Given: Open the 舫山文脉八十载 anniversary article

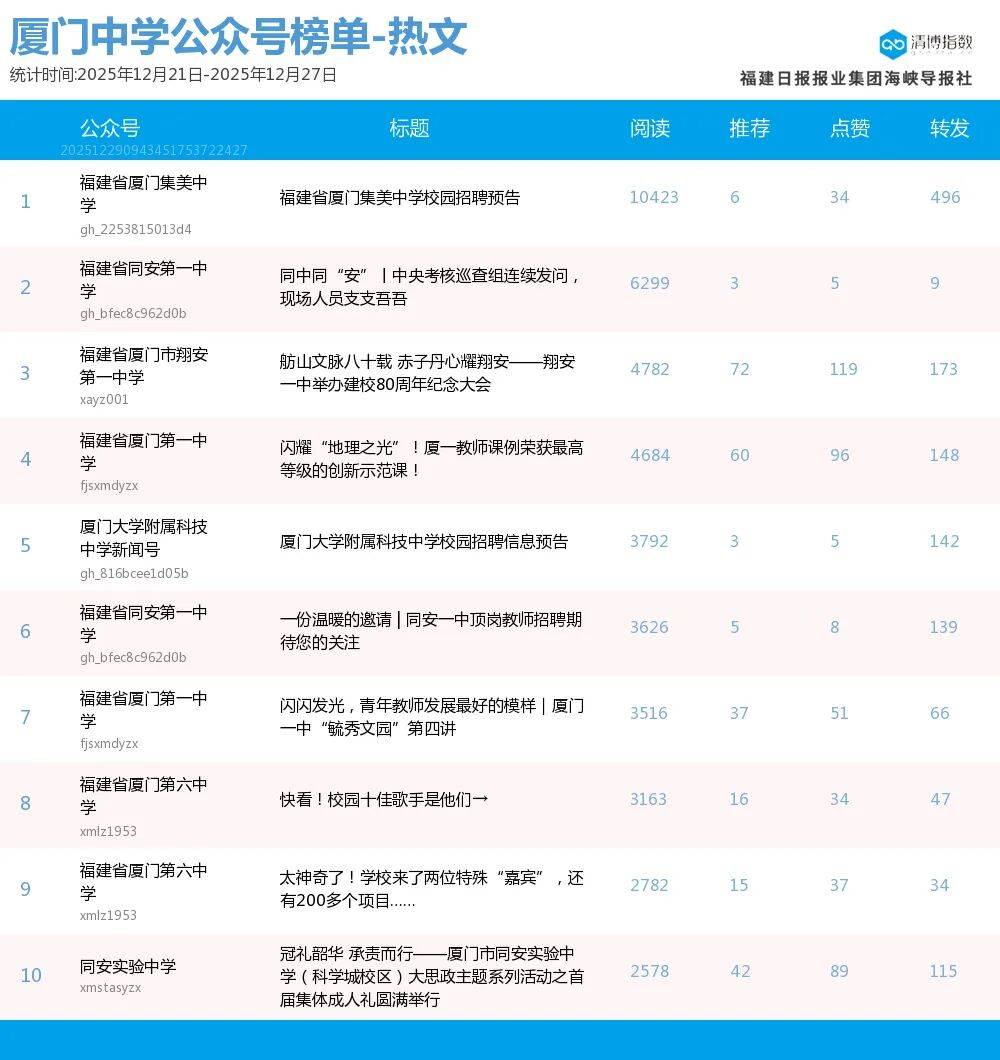Looking at the screenshot, I should click(427, 373).
